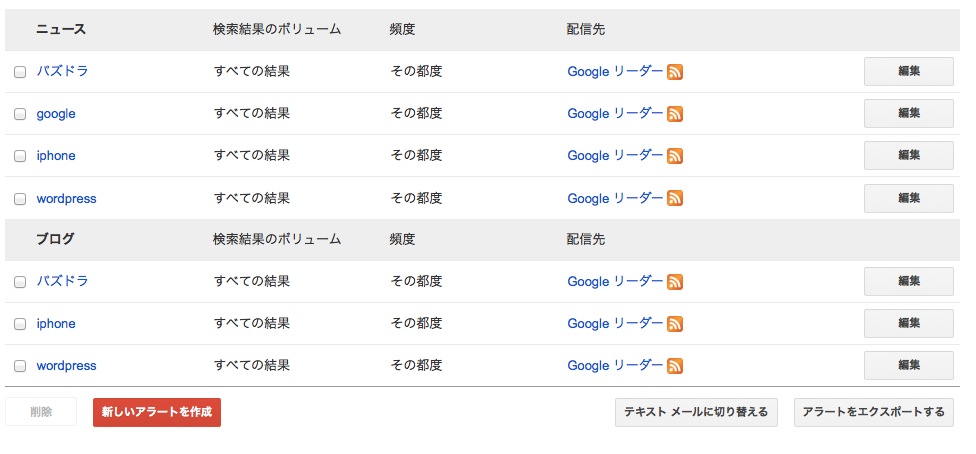This screenshot has width=976, height=454.
Task: Check the Blog iphone alert checkbox
Action: [20, 324]
